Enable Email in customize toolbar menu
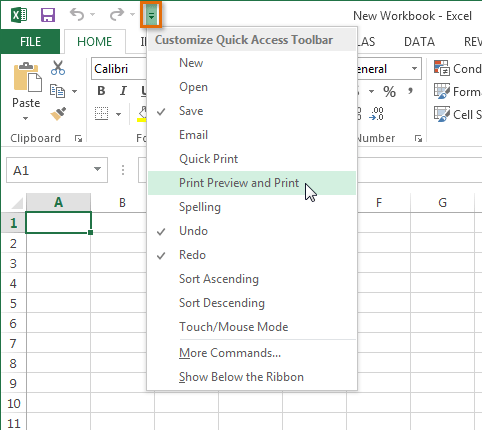This screenshot has width=482, height=430. (252, 135)
